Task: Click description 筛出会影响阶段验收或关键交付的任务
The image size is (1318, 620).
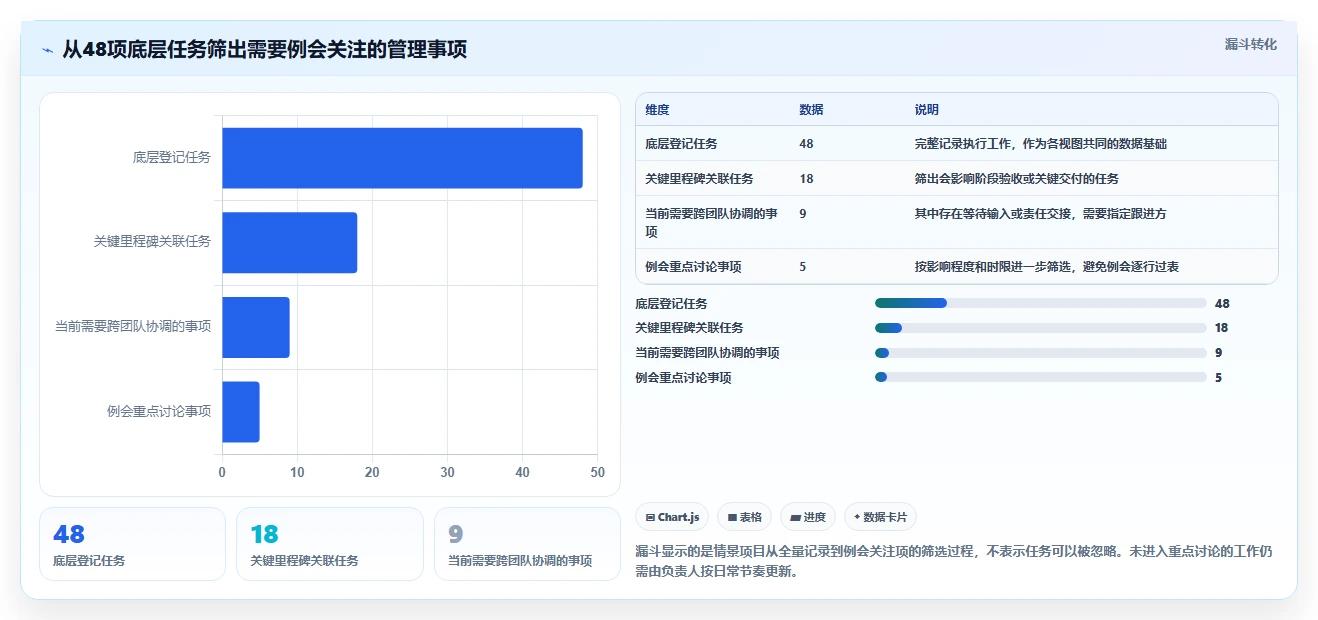Action: coord(1017,179)
